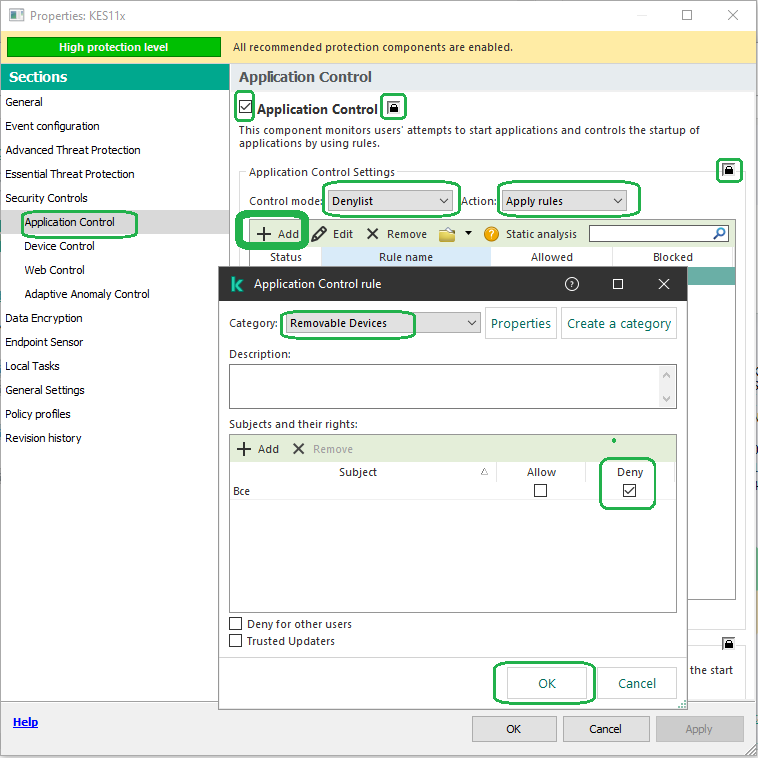The image size is (758, 758).
Task: Enable Deny for other users checkbox
Action: click(235, 624)
